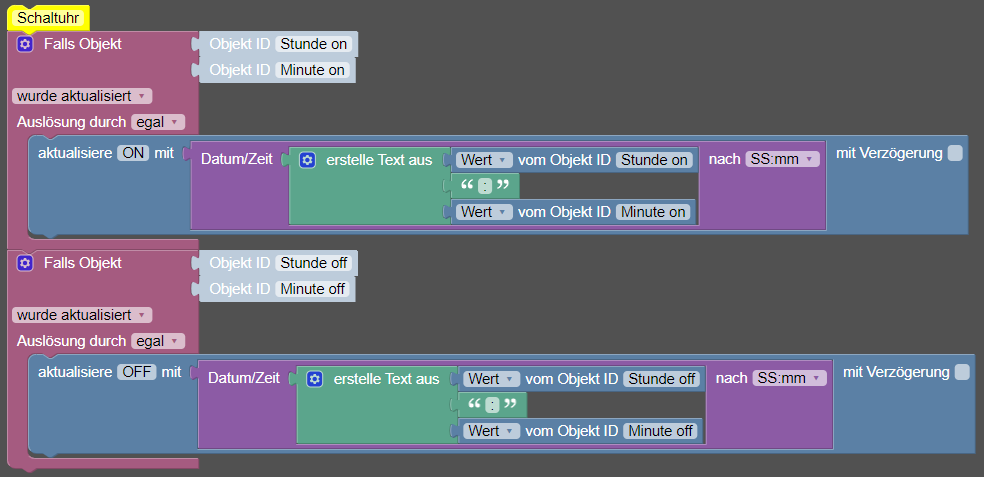
Task: Select Datum/Zeit block in the OFF row
Action: pos(244,378)
